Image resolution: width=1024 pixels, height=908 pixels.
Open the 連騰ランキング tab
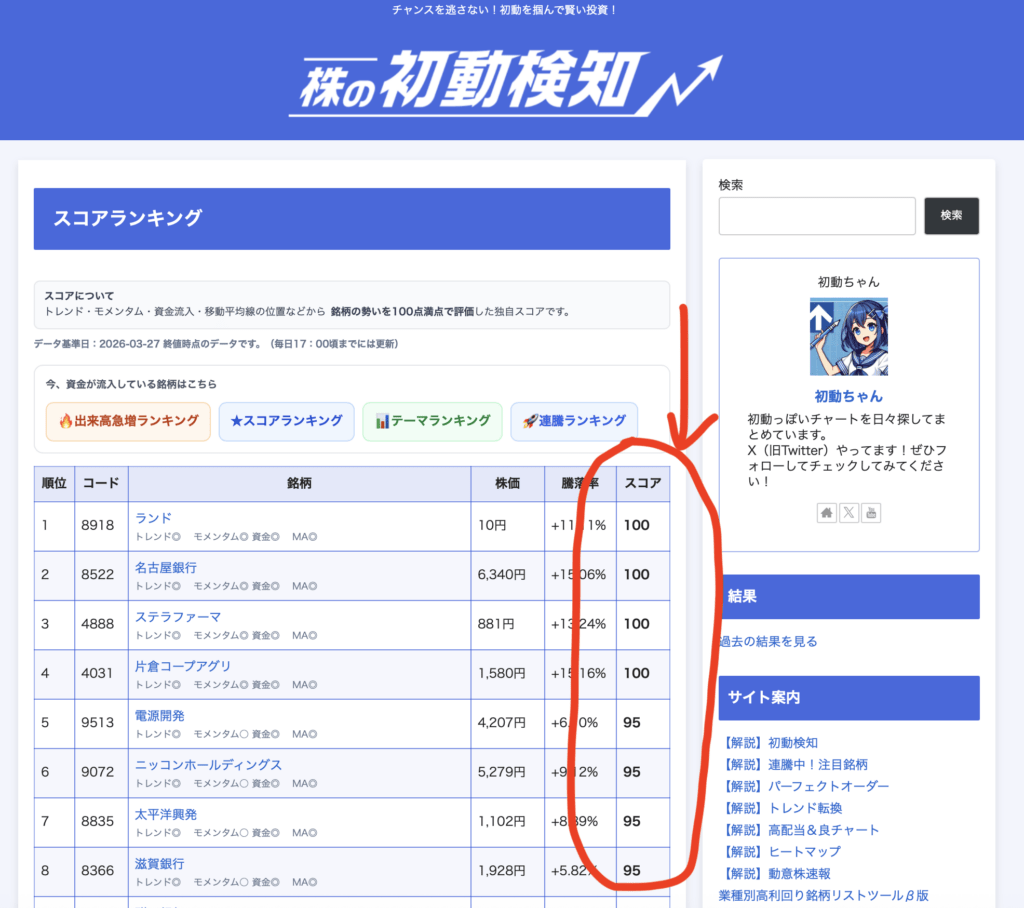coord(574,421)
